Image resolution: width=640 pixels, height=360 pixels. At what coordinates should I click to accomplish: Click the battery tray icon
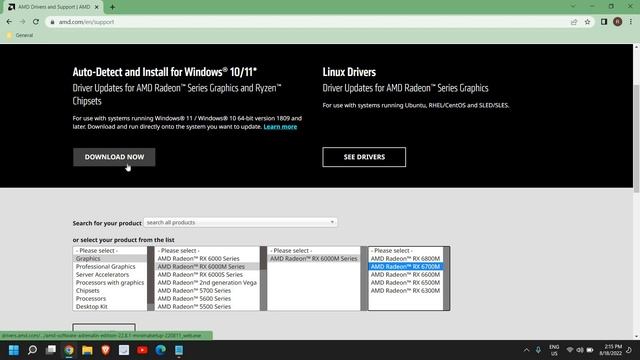pos(590,350)
